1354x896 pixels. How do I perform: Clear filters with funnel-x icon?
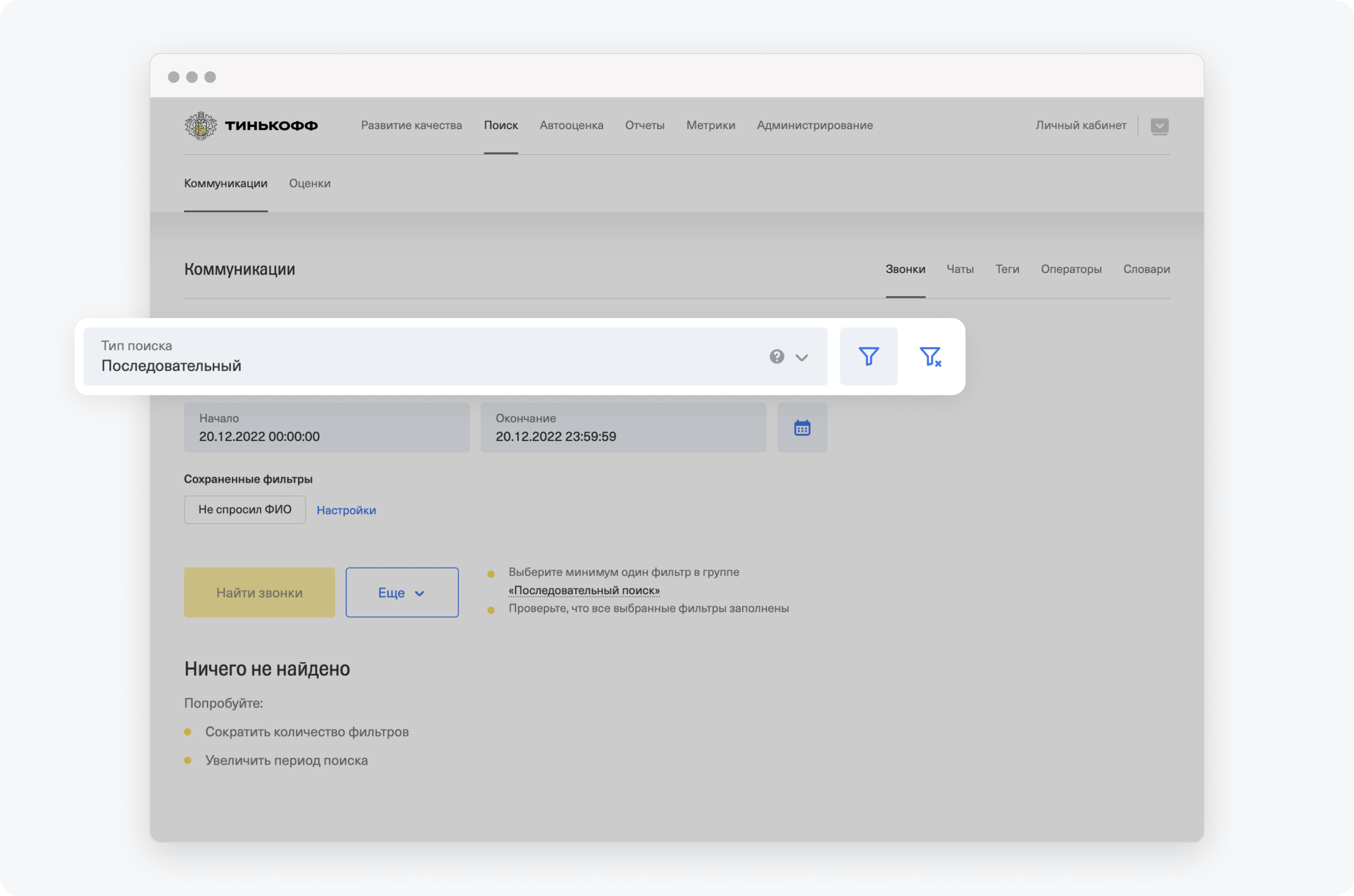click(930, 357)
